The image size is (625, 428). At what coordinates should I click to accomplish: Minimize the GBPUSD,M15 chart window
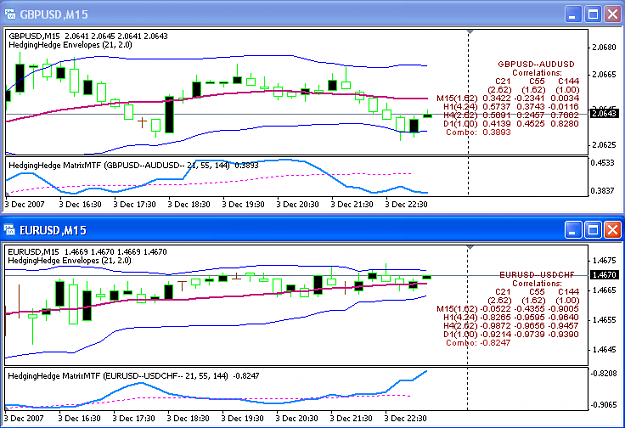[x=573, y=15]
